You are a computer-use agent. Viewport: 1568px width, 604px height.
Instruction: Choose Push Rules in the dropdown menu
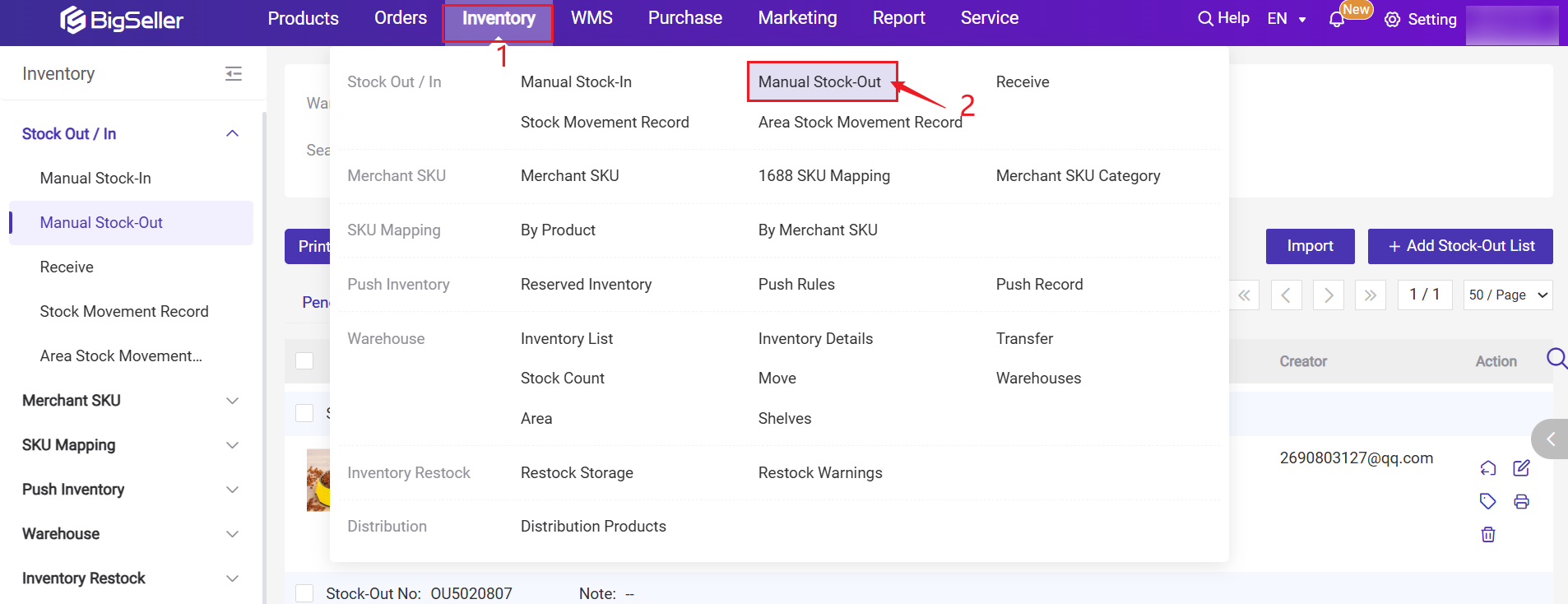(x=796, y=285)
